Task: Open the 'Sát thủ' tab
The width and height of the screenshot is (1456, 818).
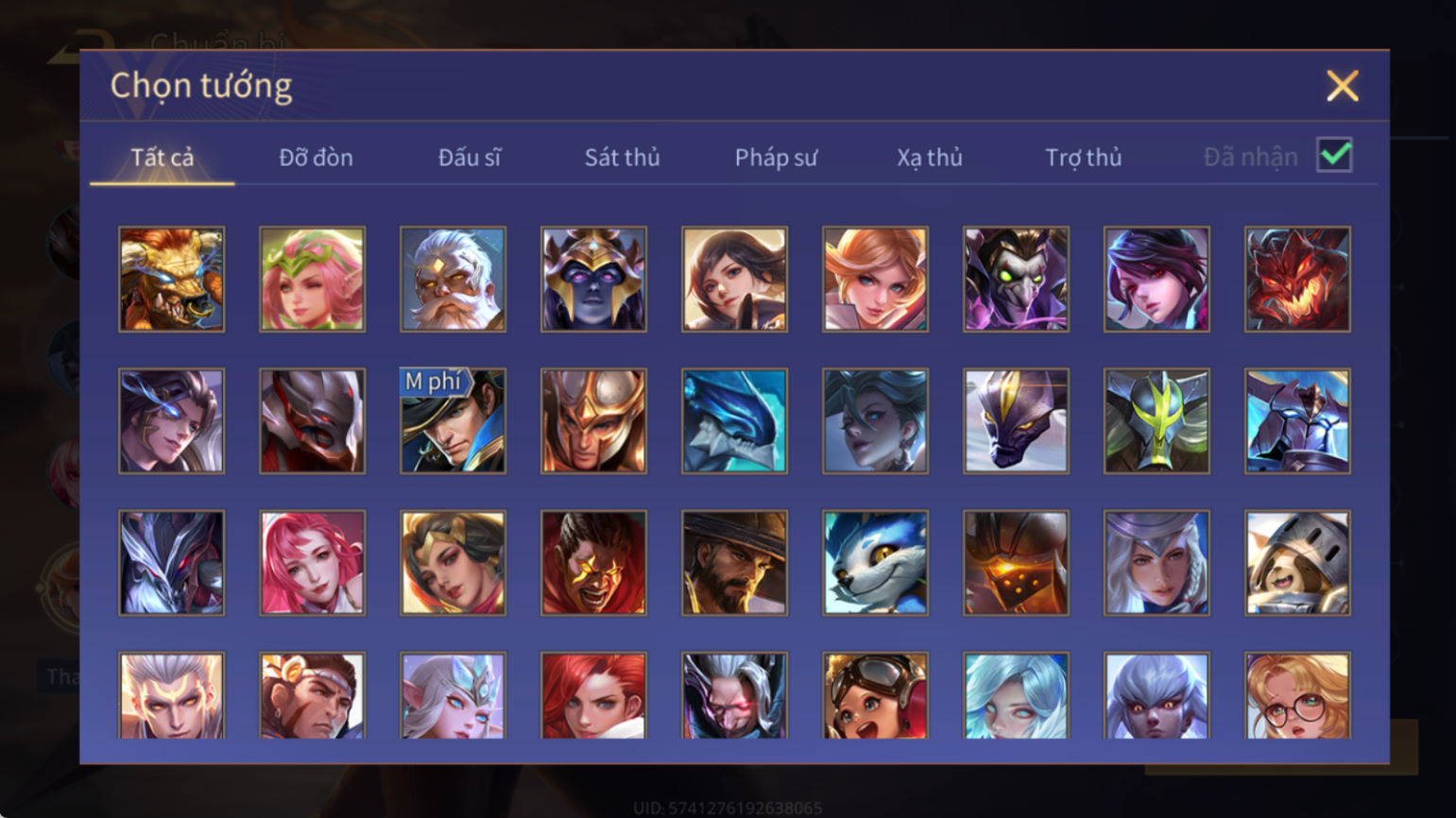Action: (622, 157)
